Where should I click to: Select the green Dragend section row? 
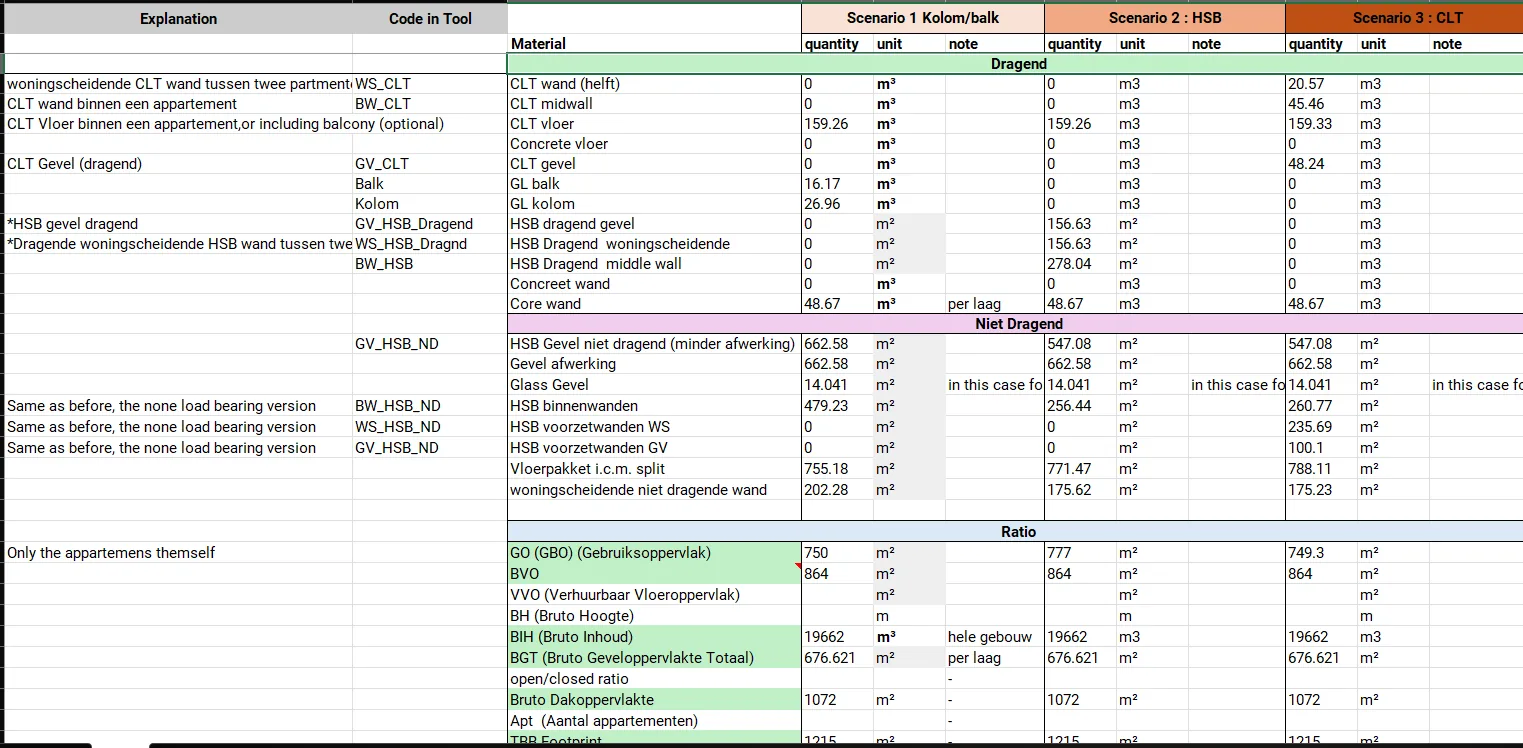click(x=1015, y=64)
